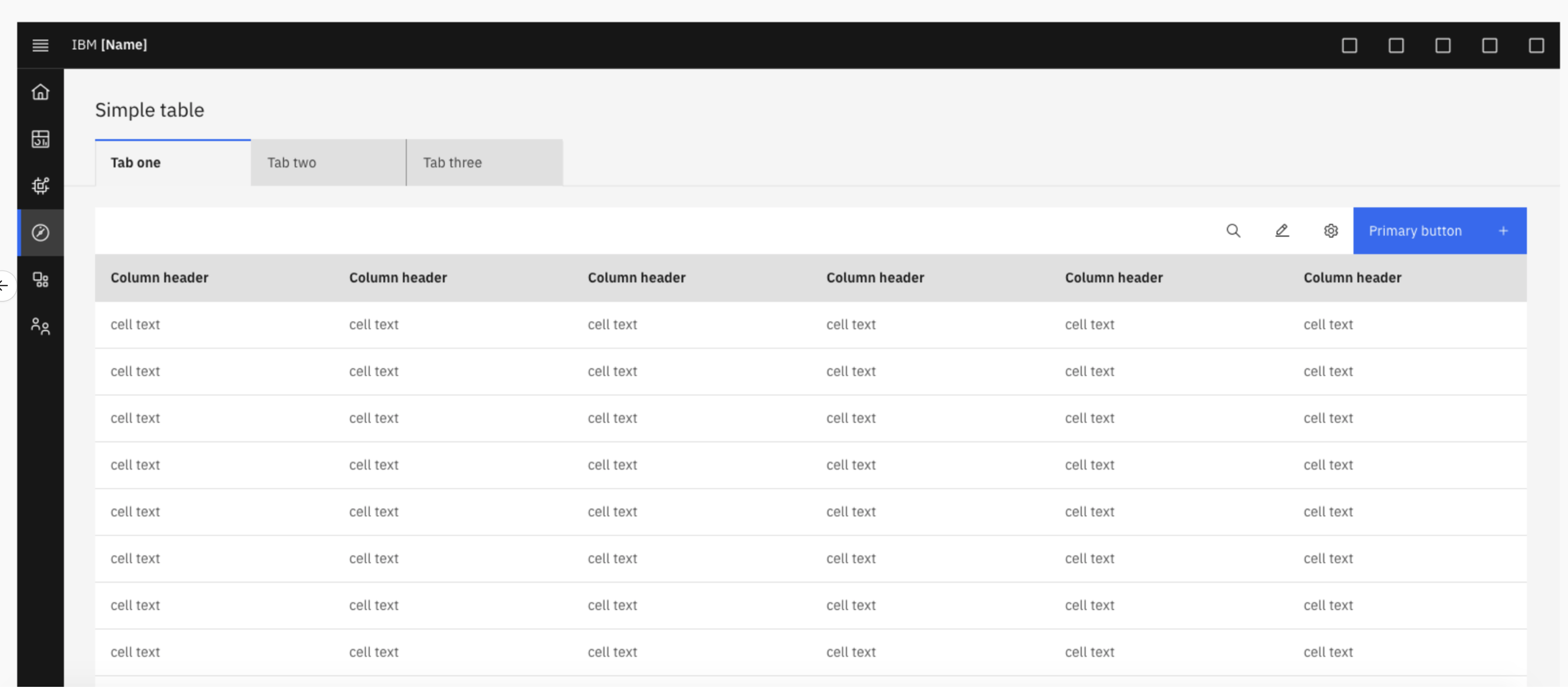Click the first placeholder icon in the header bar
Image resolution: width=1568 pixels, height=691 pixels.
1349,45
